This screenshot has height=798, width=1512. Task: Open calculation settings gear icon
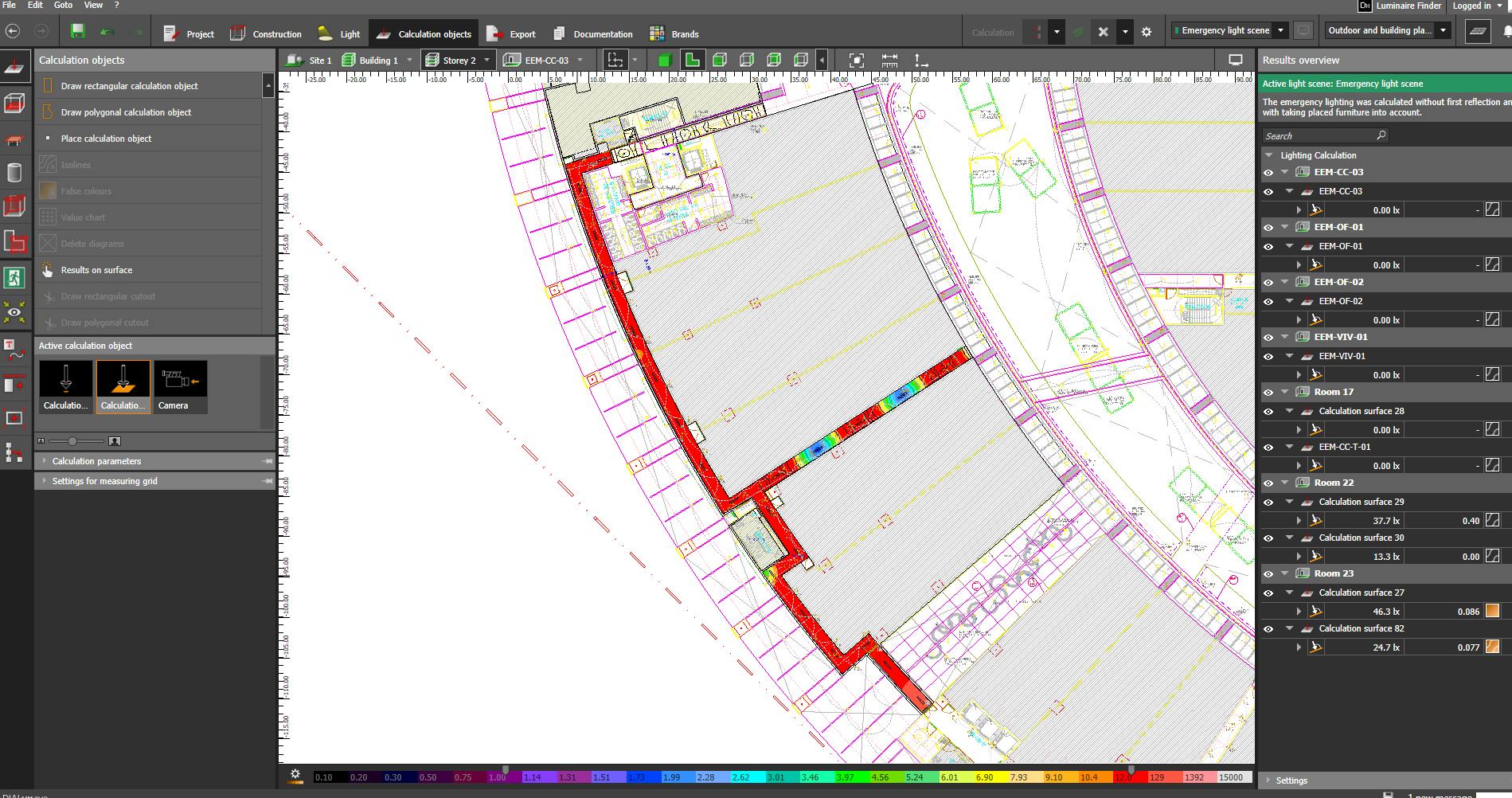pyautogui.click(x=1147, y=33)
